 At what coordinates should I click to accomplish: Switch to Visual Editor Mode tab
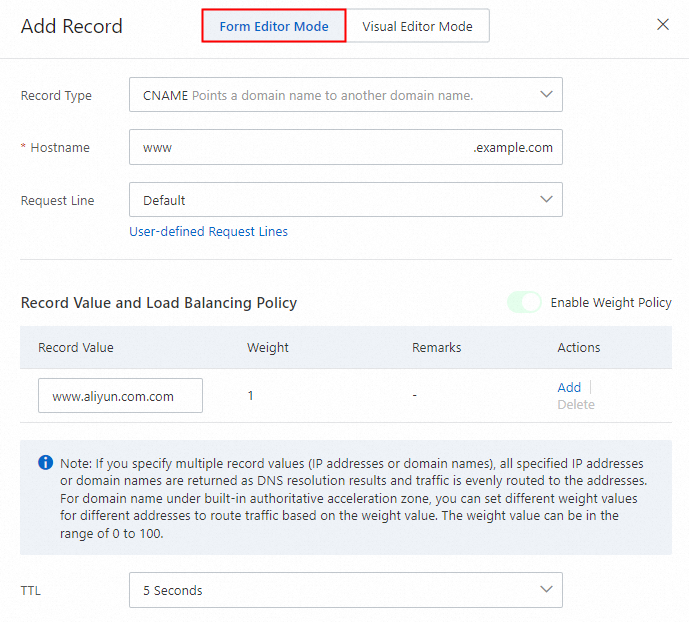coord(417,26)
